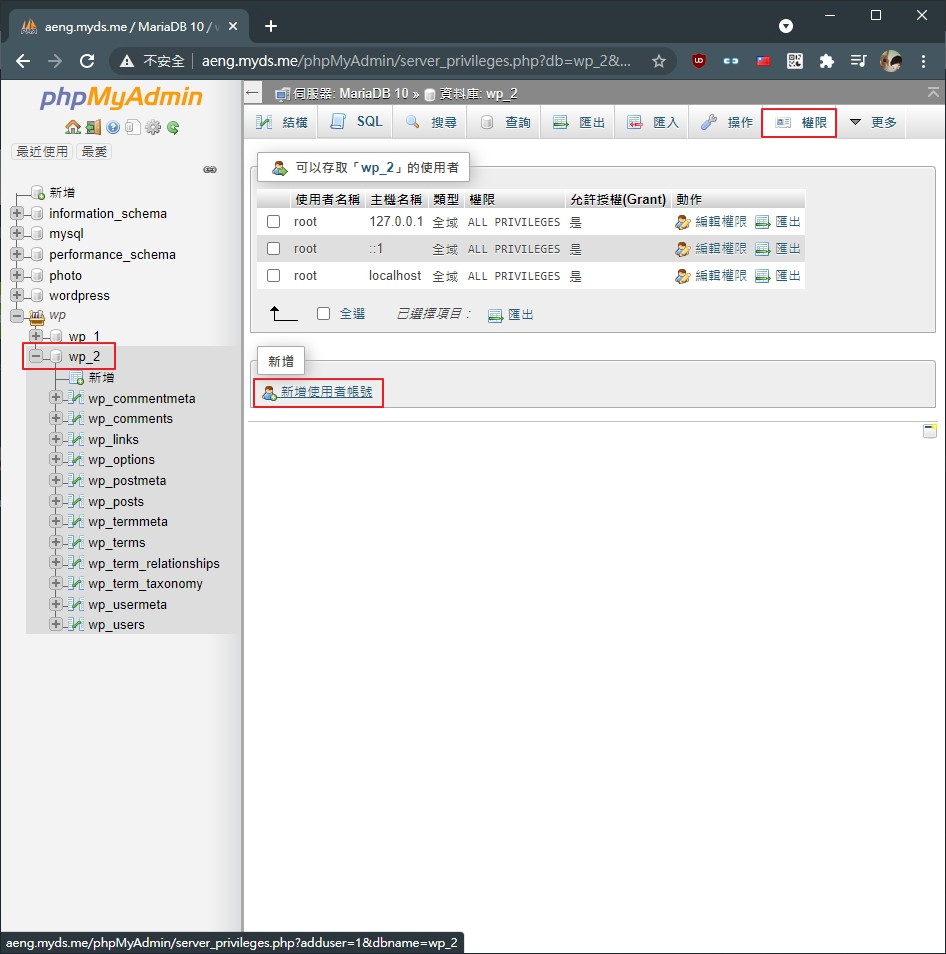
Task: Reload navigation panel green icon
Action: (173, 127)
